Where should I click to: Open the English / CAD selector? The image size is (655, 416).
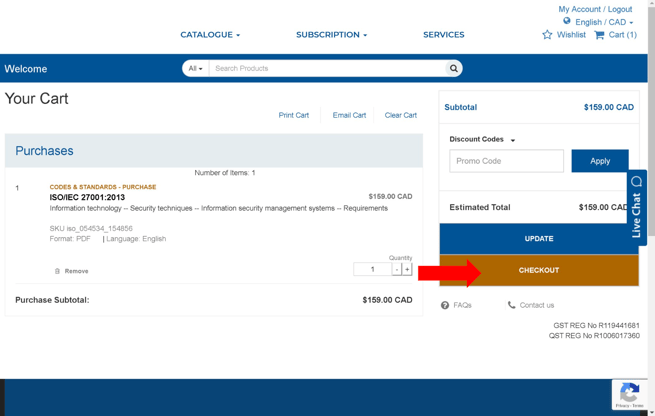point(604,22)
